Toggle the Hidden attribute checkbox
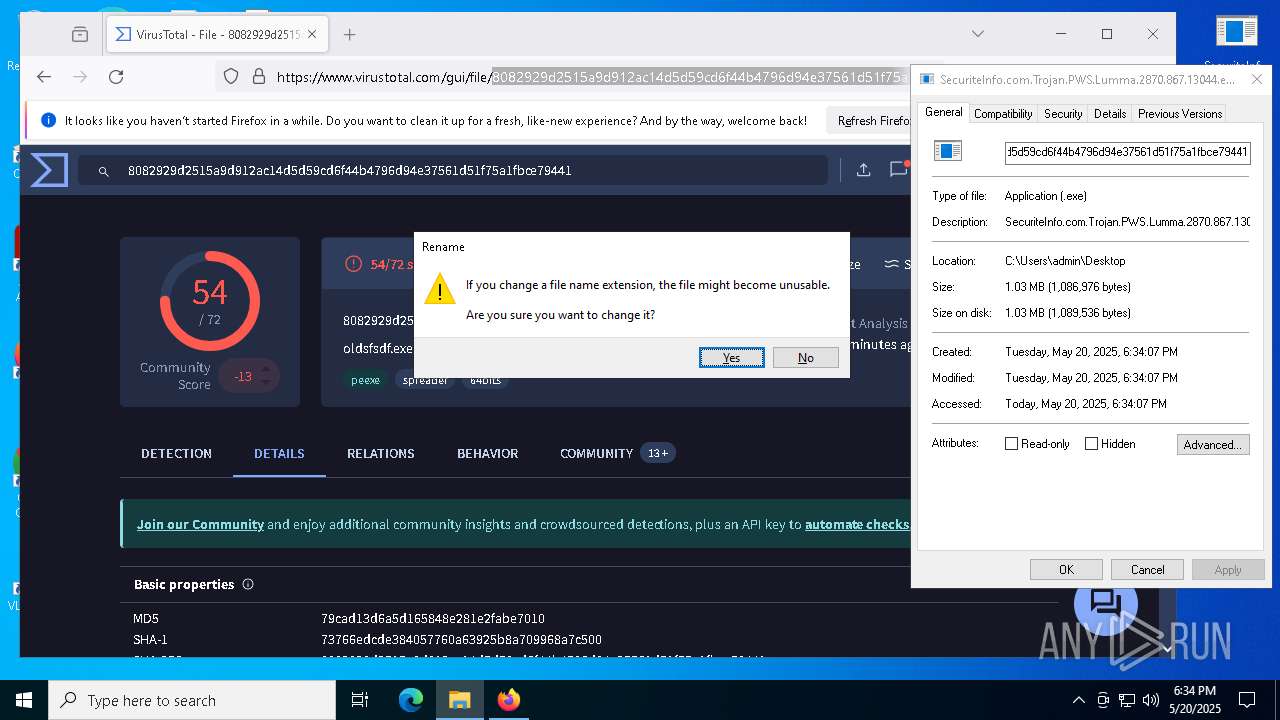 1091,444
